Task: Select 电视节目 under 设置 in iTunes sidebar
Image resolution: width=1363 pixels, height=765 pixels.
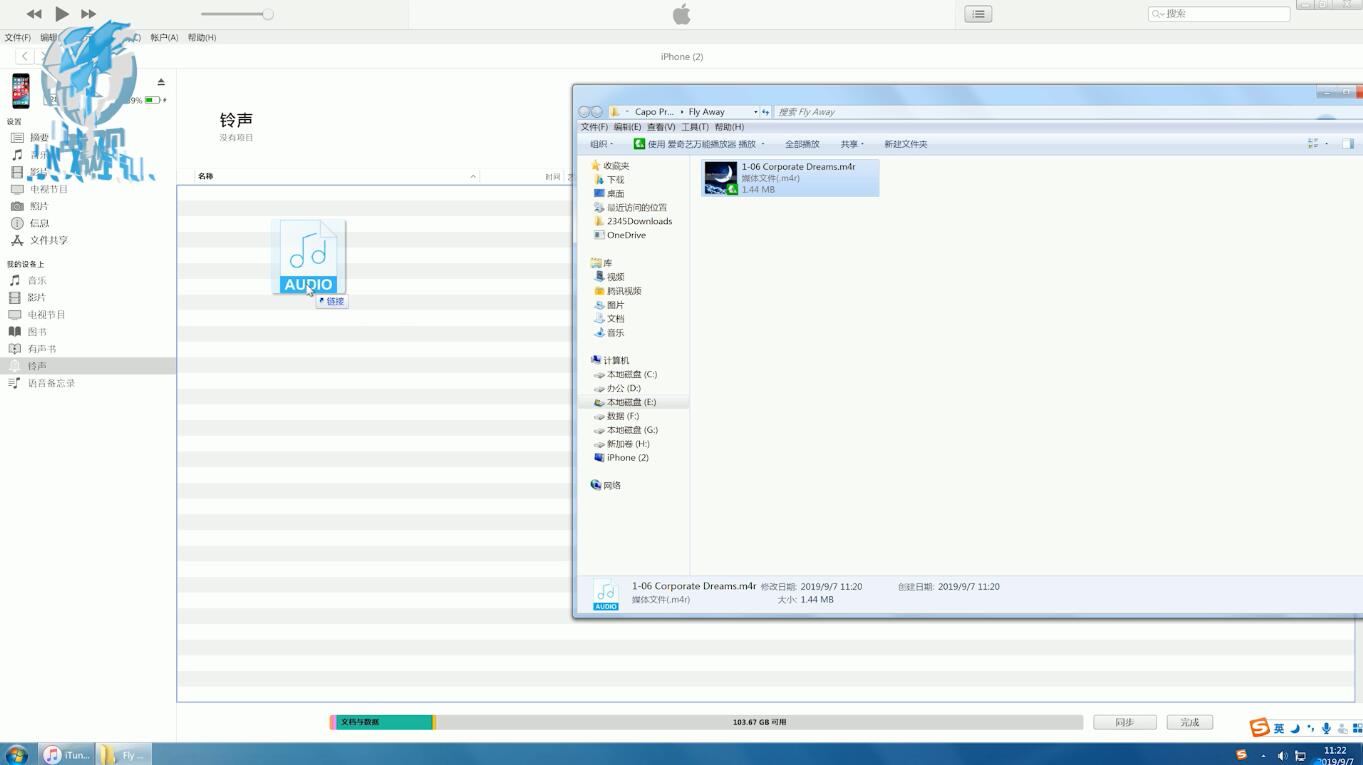Action: [48, 189]
